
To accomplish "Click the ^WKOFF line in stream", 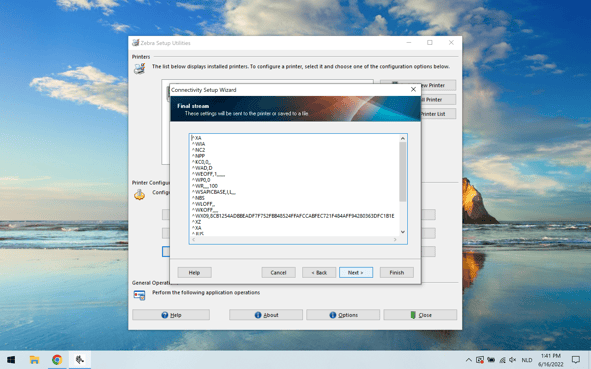I will (205, 210).
